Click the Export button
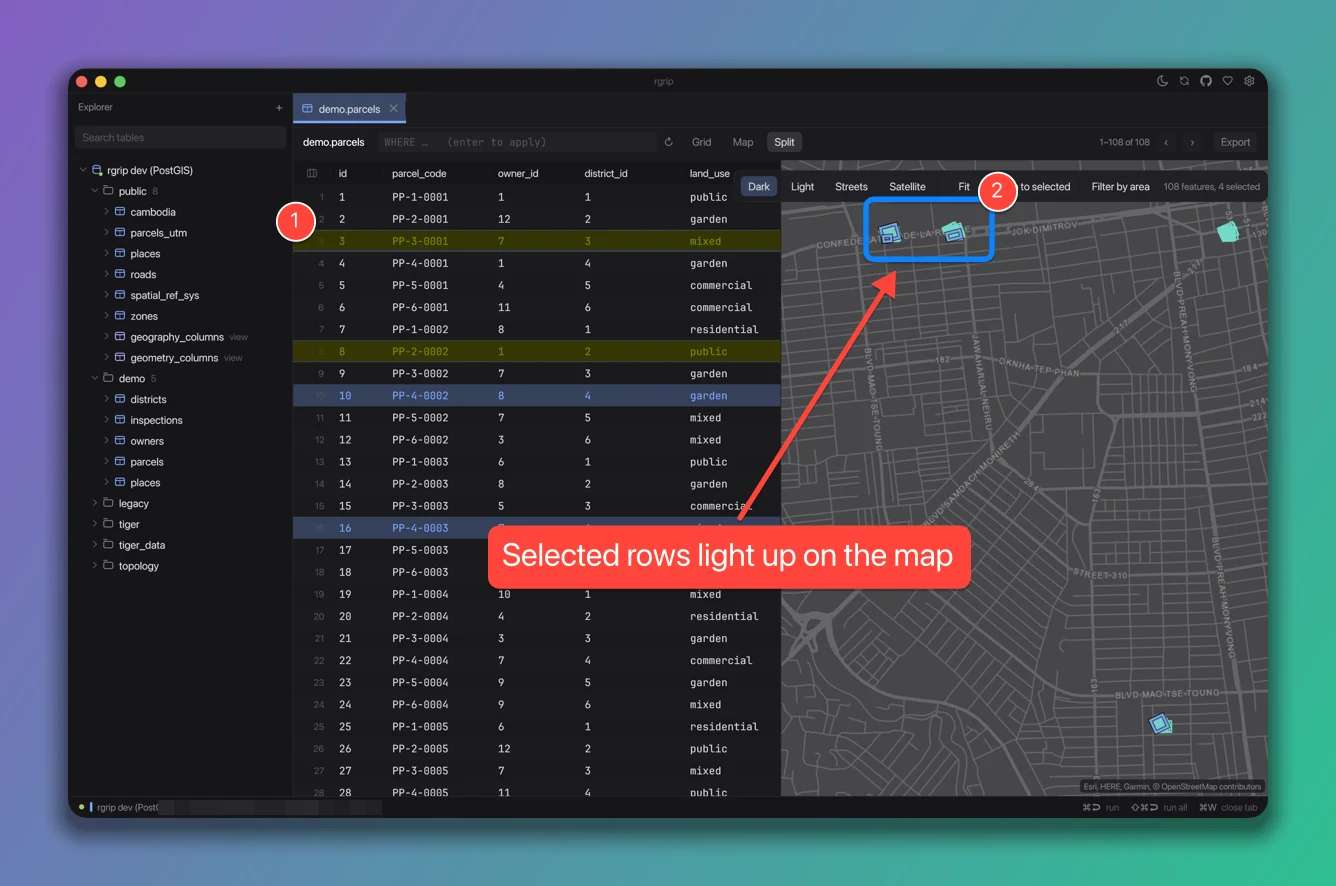Screen dimensions: 1336x886 pyautogui.click(x=1235, y=142)
